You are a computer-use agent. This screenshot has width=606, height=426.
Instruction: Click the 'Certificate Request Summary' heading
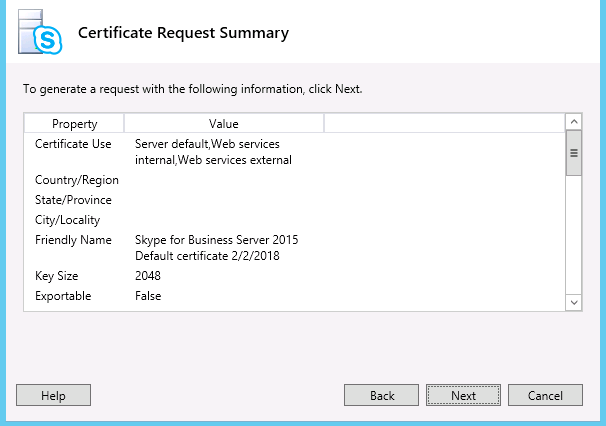[183, 33]
